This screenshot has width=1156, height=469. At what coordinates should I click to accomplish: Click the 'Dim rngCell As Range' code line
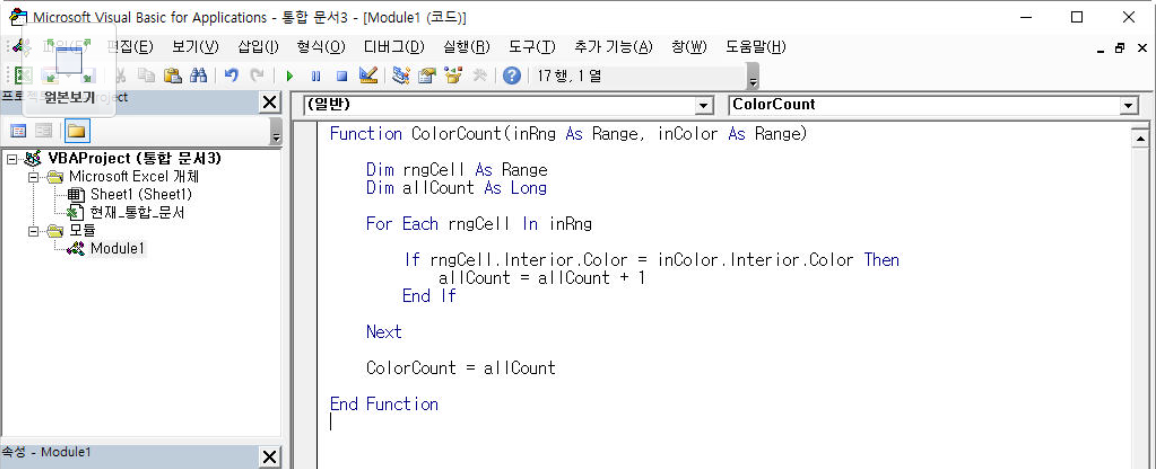point(456,170)
